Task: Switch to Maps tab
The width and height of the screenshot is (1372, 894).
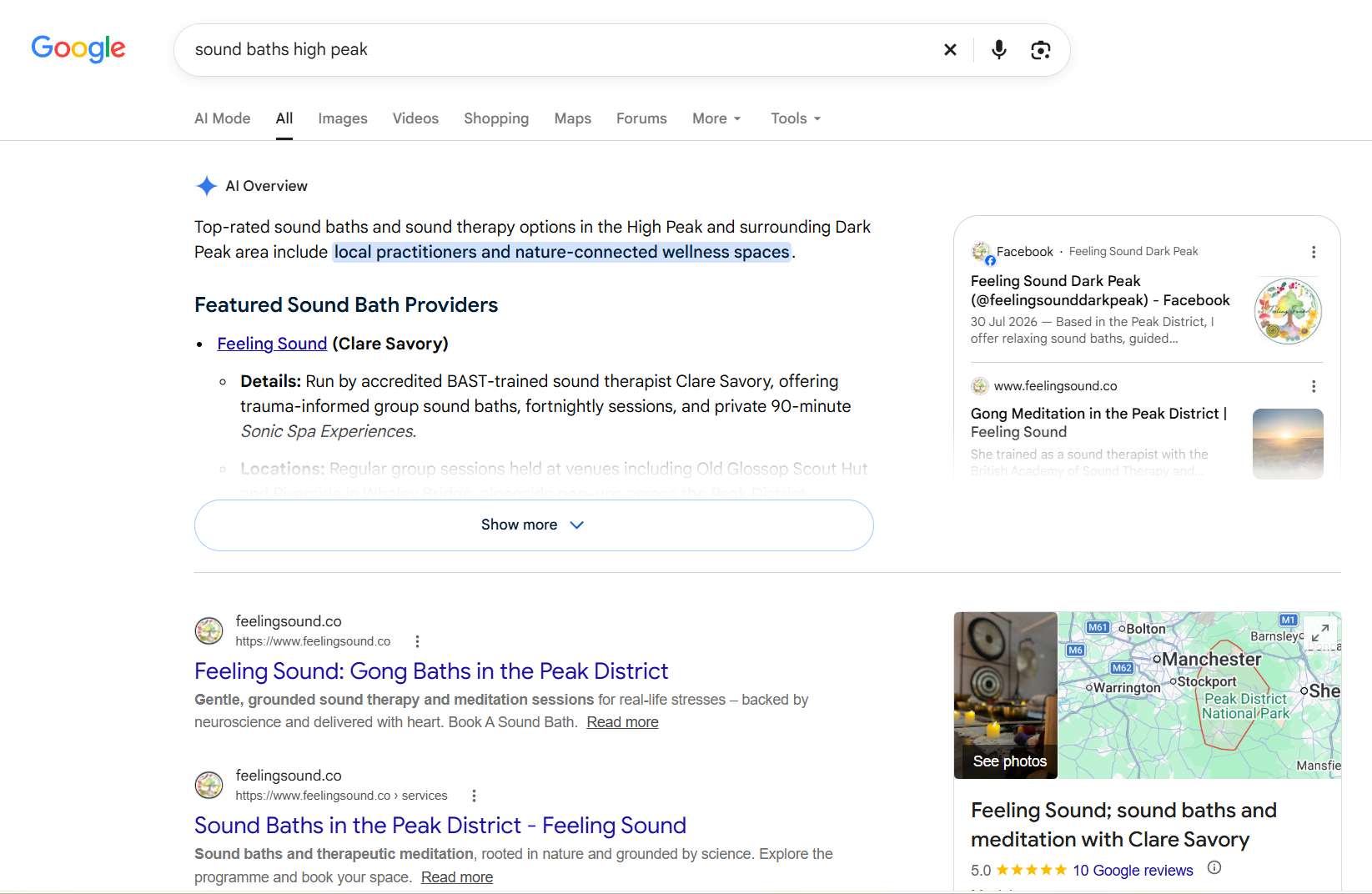Action: pyautogui.click(x=573, y=118)
